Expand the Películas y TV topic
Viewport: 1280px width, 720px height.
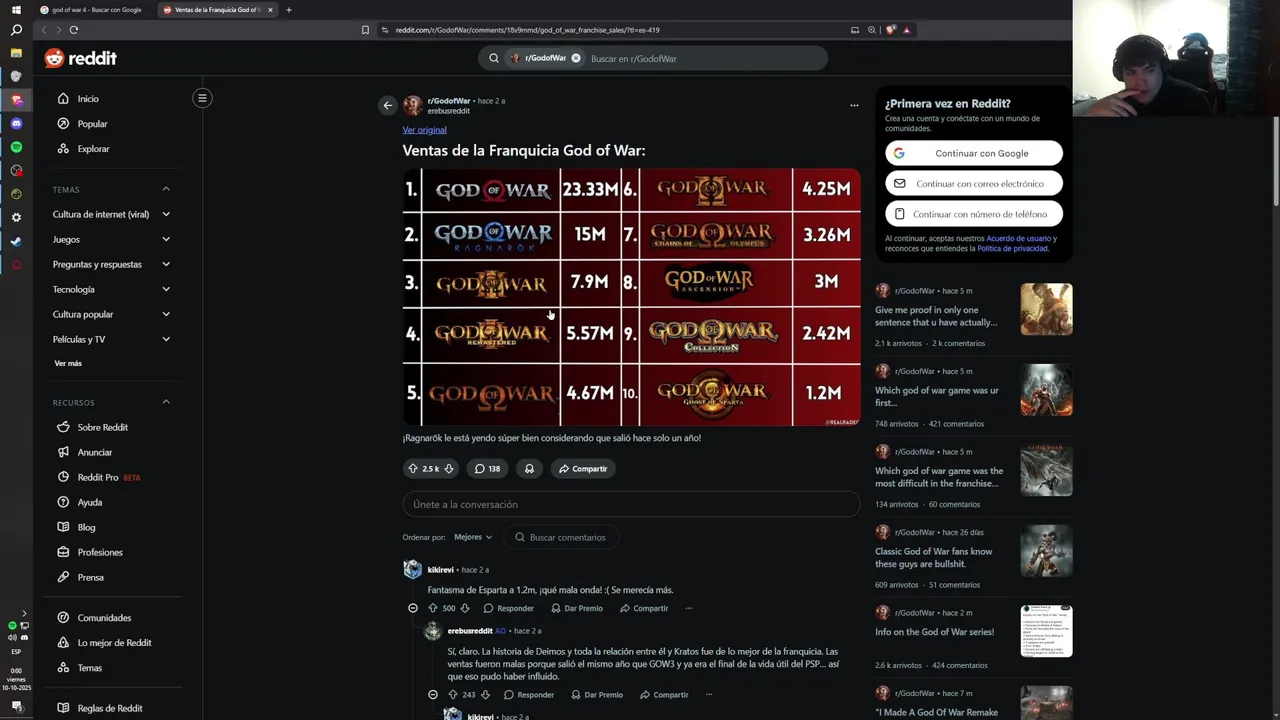click(x=111, y=339)
